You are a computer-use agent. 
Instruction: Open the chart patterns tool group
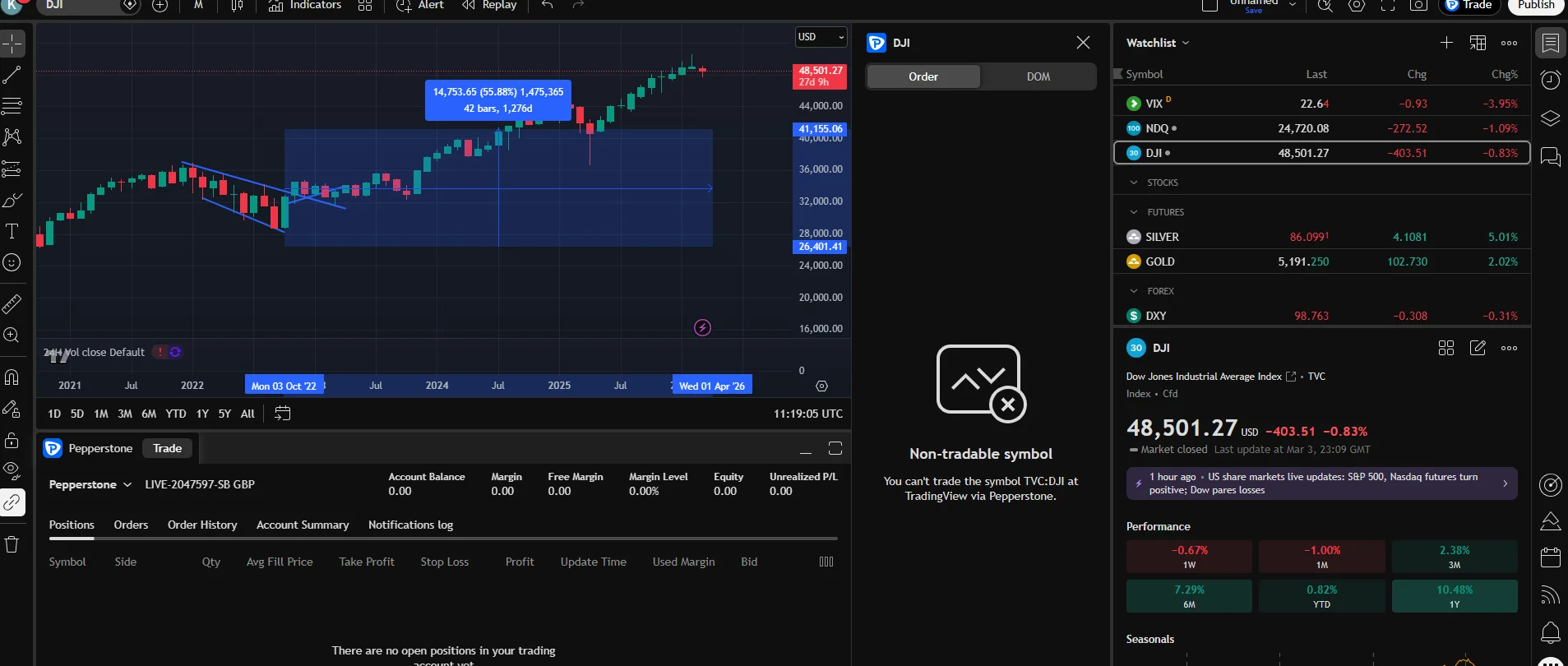tap(12, 137)
